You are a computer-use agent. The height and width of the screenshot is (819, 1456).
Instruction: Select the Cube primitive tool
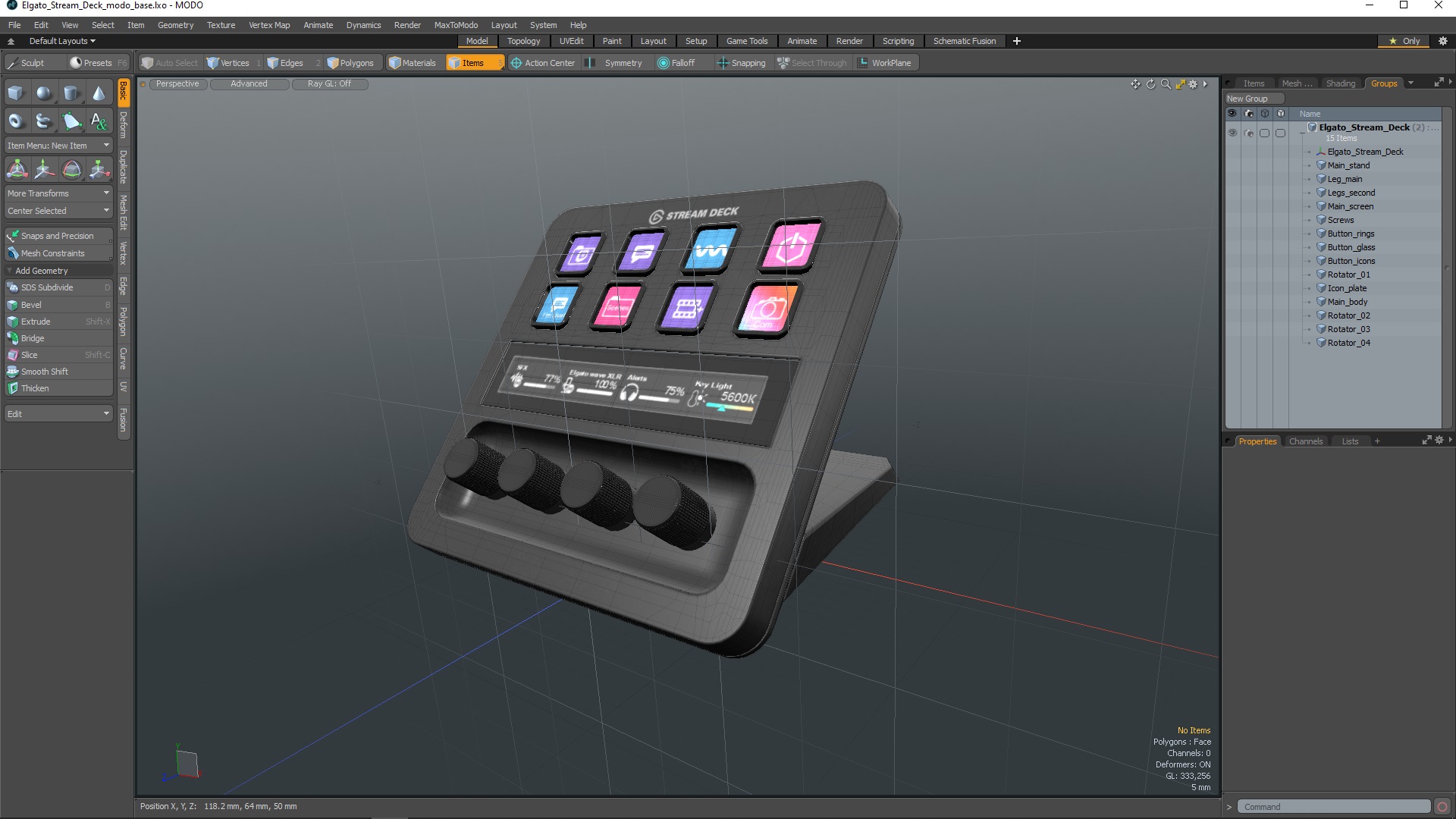tap(16, 93)
